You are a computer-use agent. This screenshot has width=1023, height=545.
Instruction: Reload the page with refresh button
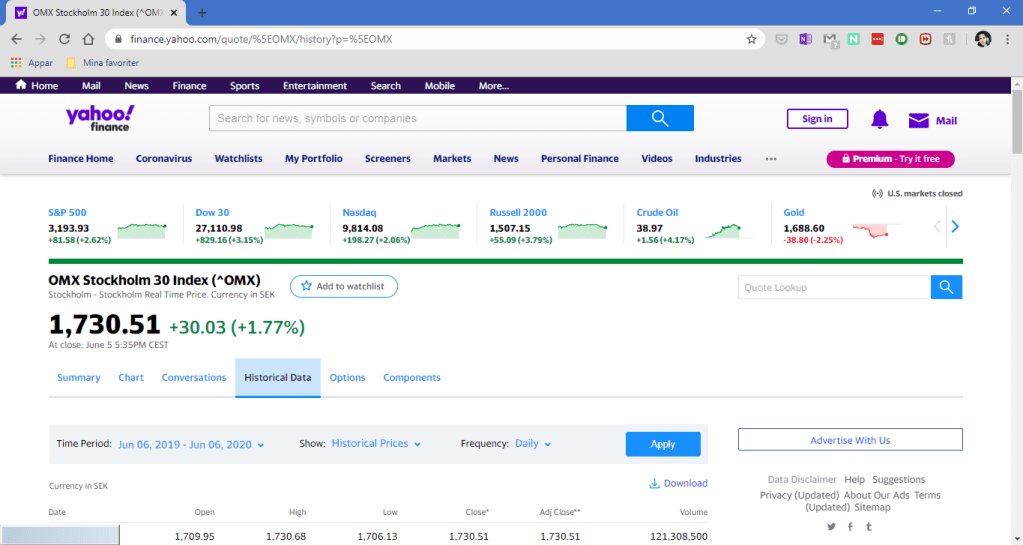pyautogui.click(x=64, y=39)
